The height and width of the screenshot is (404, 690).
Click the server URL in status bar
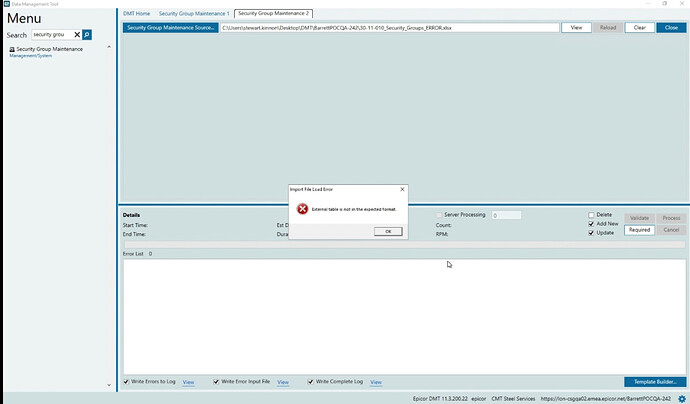[606, 399]
